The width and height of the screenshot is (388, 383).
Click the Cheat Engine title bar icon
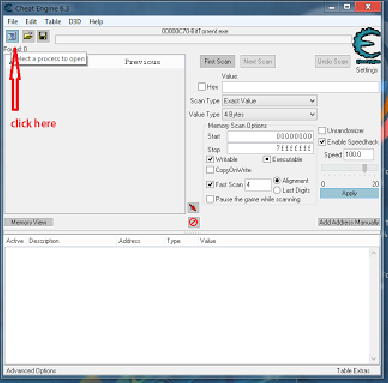[x=9, y=8]
